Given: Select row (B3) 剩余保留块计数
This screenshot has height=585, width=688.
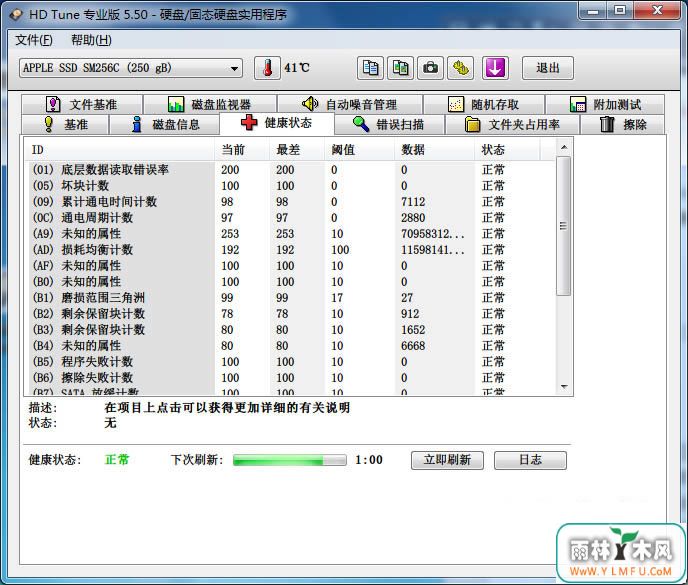Looking at the screenshot, I should coord(291,330).
